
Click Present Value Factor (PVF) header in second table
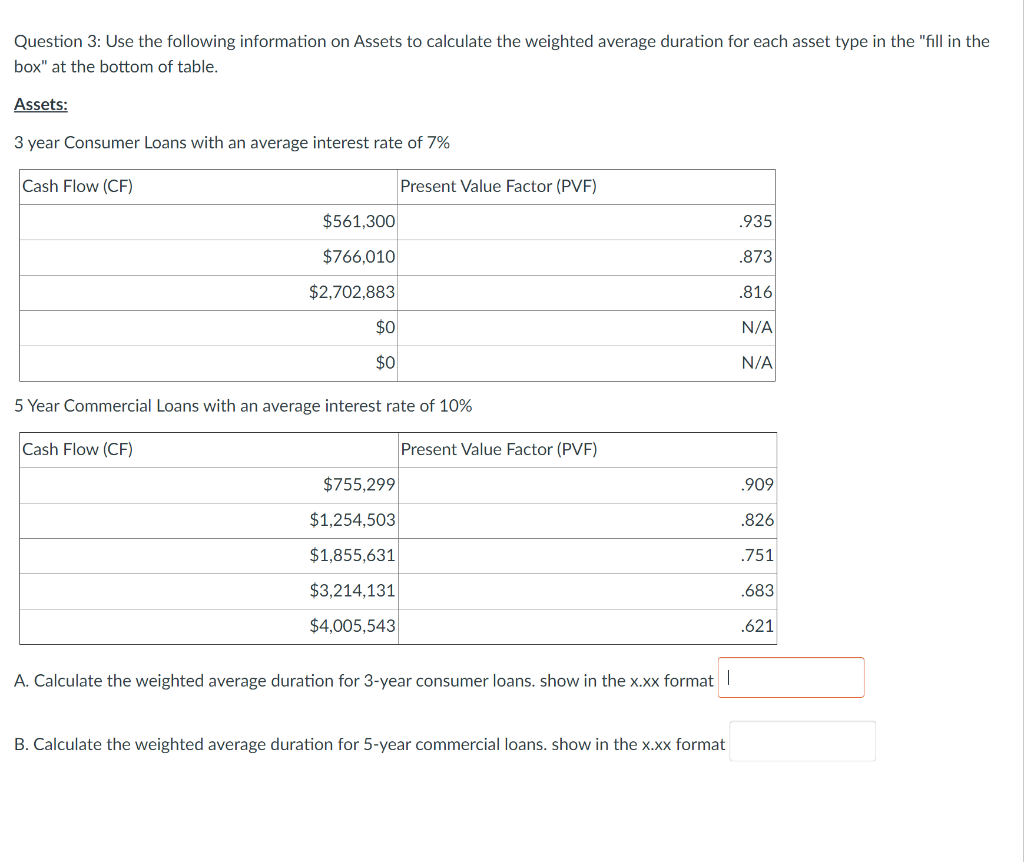coord(499,449)
